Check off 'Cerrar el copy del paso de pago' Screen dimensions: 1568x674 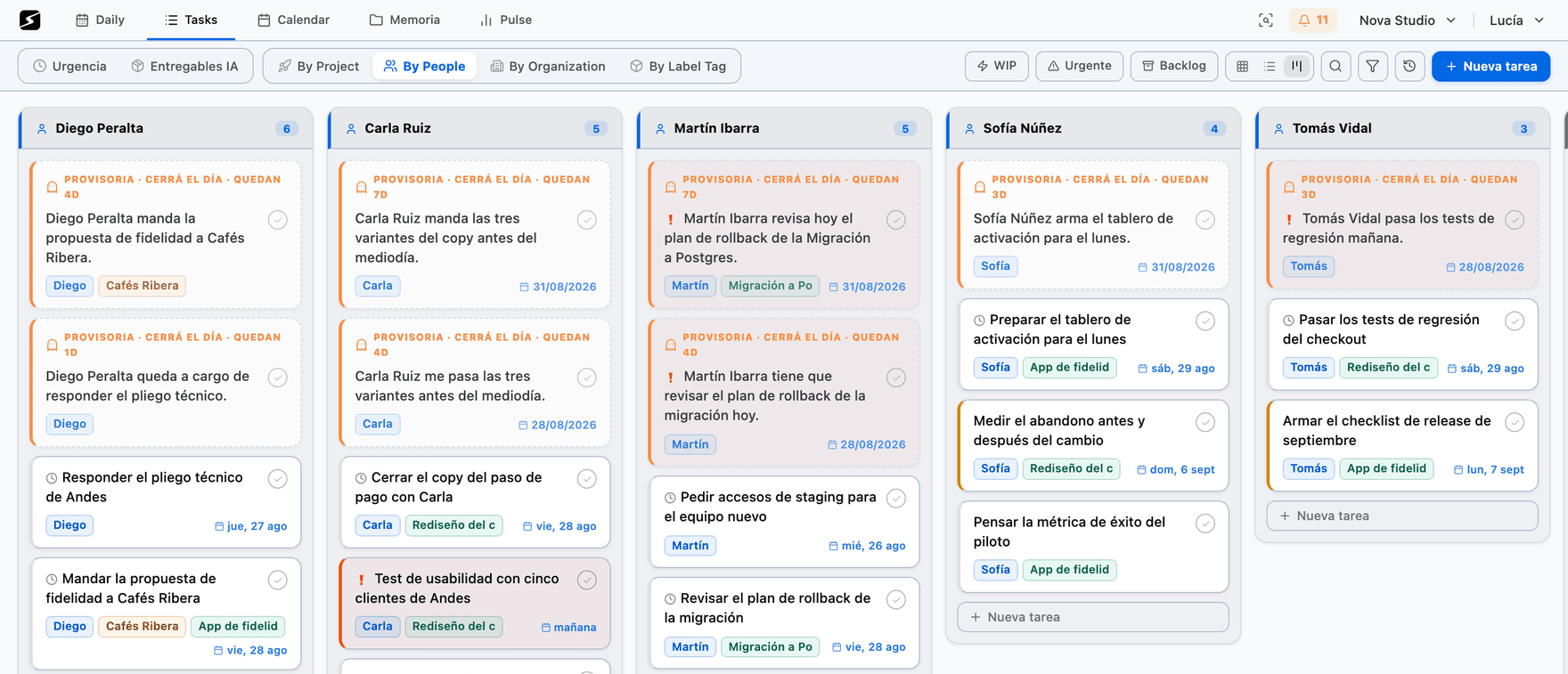pos(587,479)
